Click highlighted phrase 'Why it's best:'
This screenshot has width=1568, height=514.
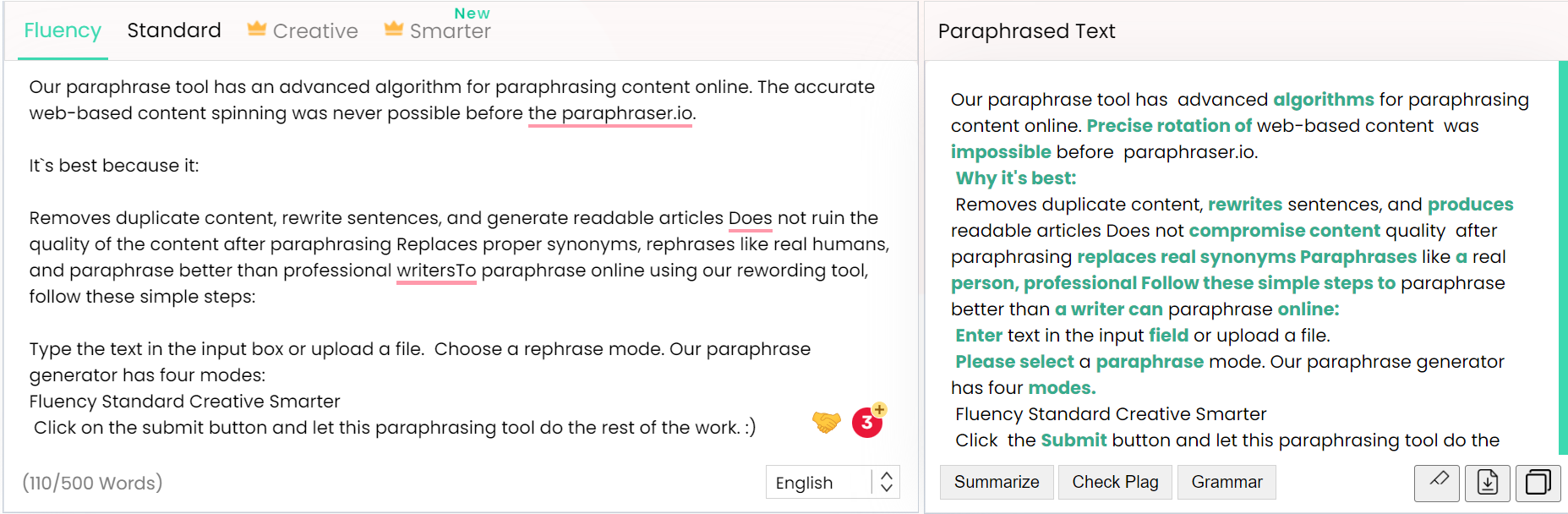pos(1016,178)
